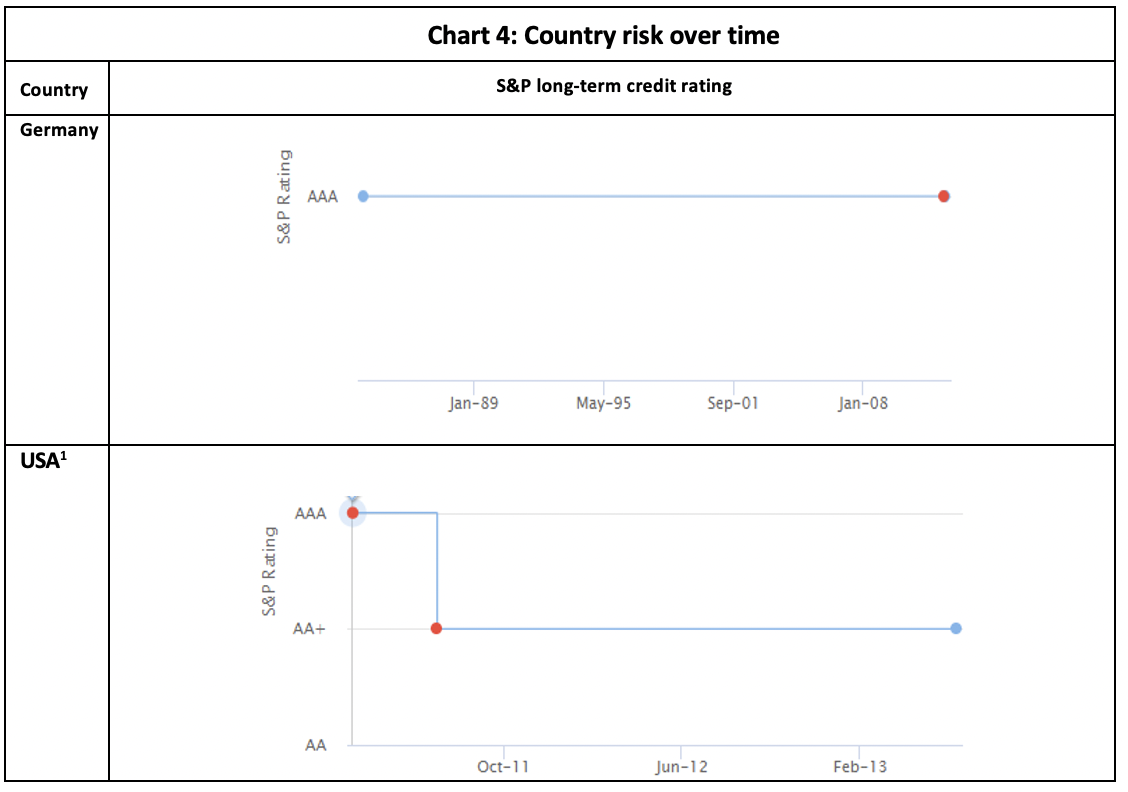Click the Jan-08 axis label
The image size is (1128, 792).
[x=862, y=404]
